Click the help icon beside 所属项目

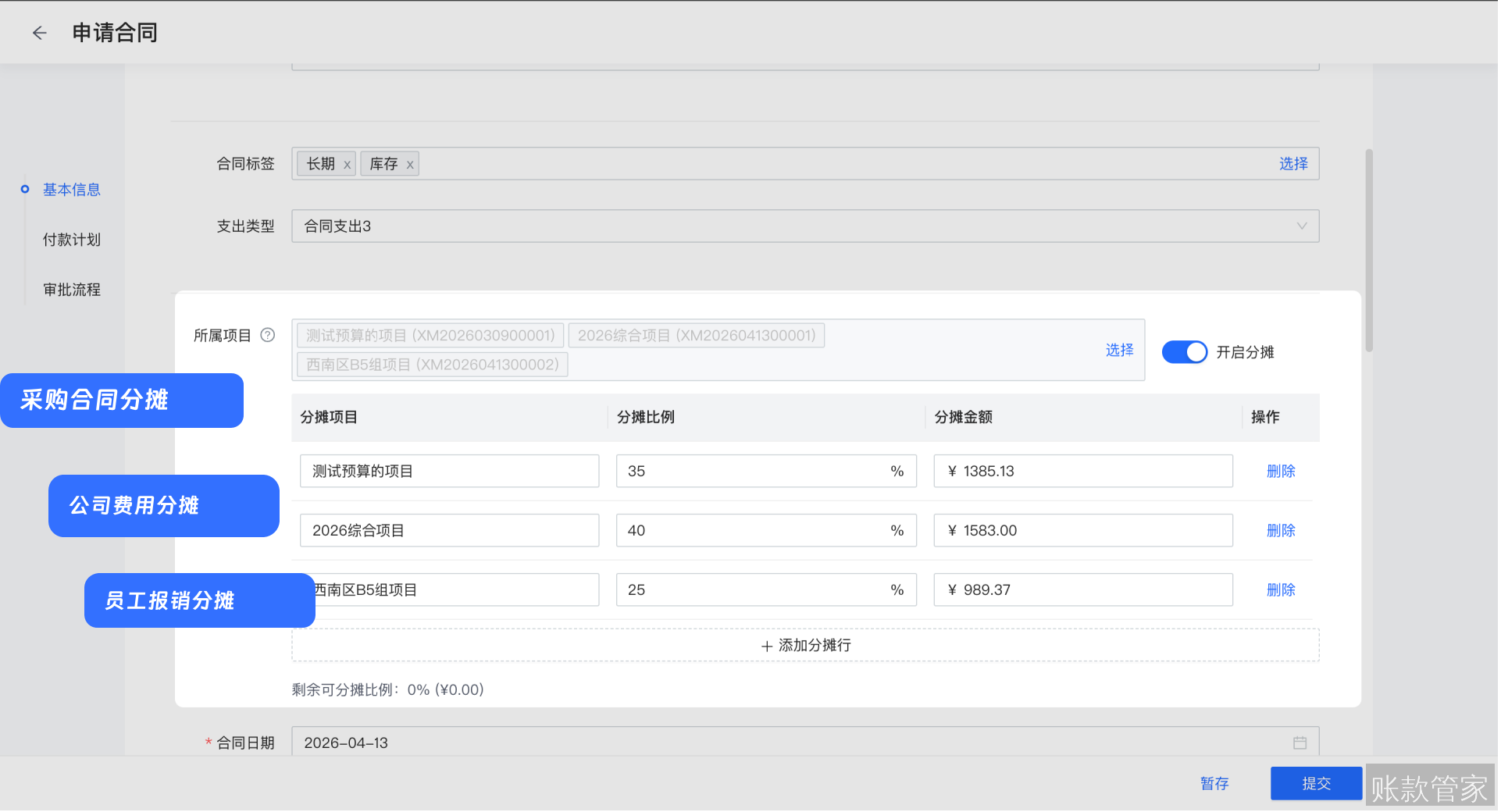[x=268, y=335]
